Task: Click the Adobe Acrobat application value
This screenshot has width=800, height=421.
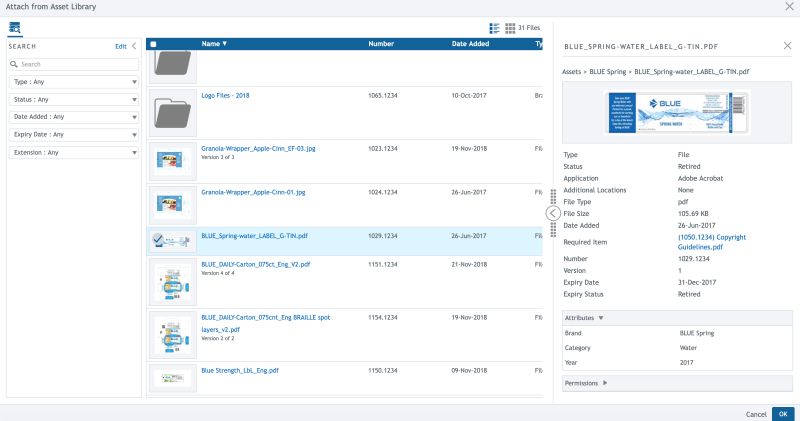Action: 701,179
